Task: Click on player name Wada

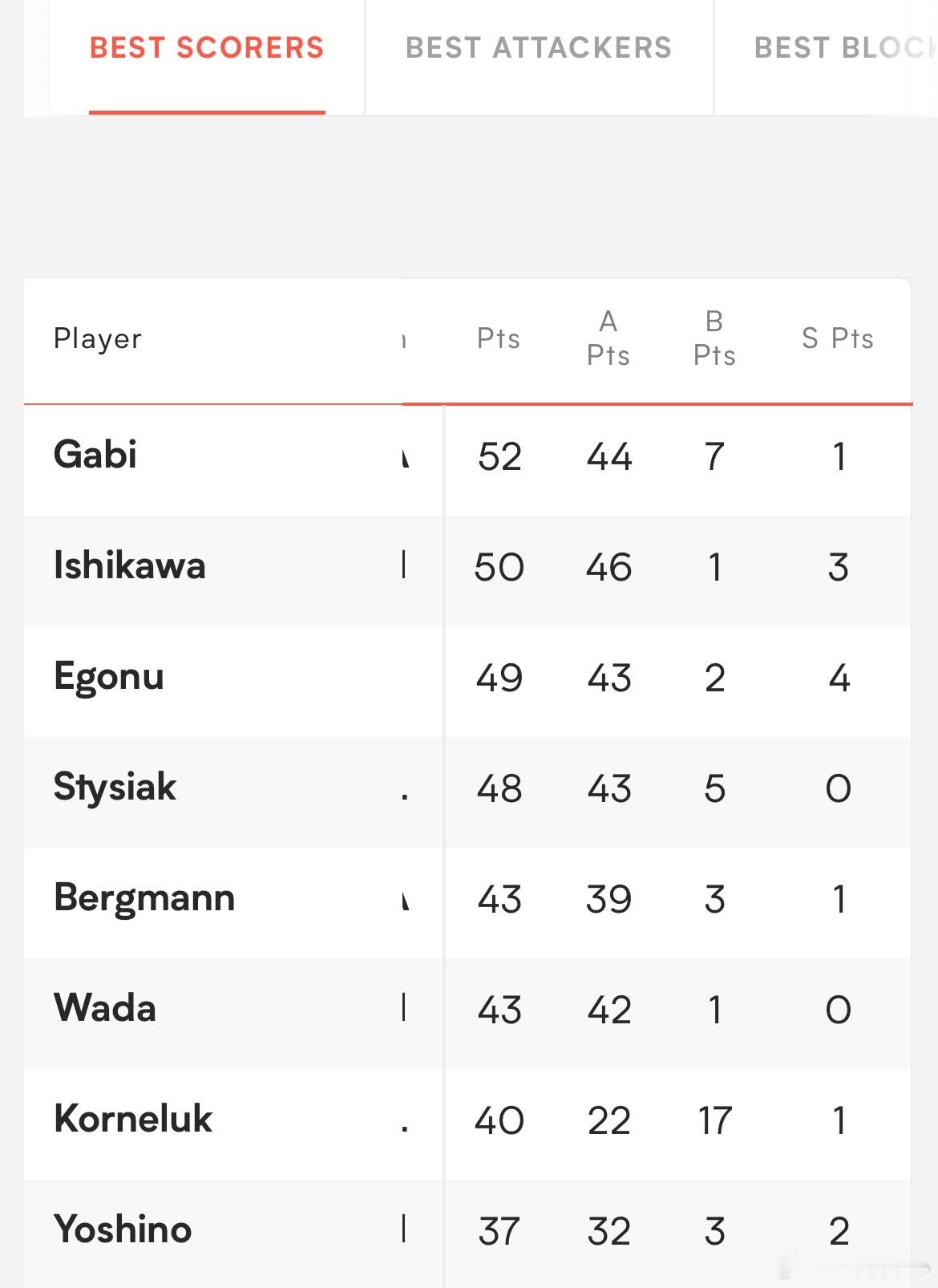Action: (x=105, y=1008)
